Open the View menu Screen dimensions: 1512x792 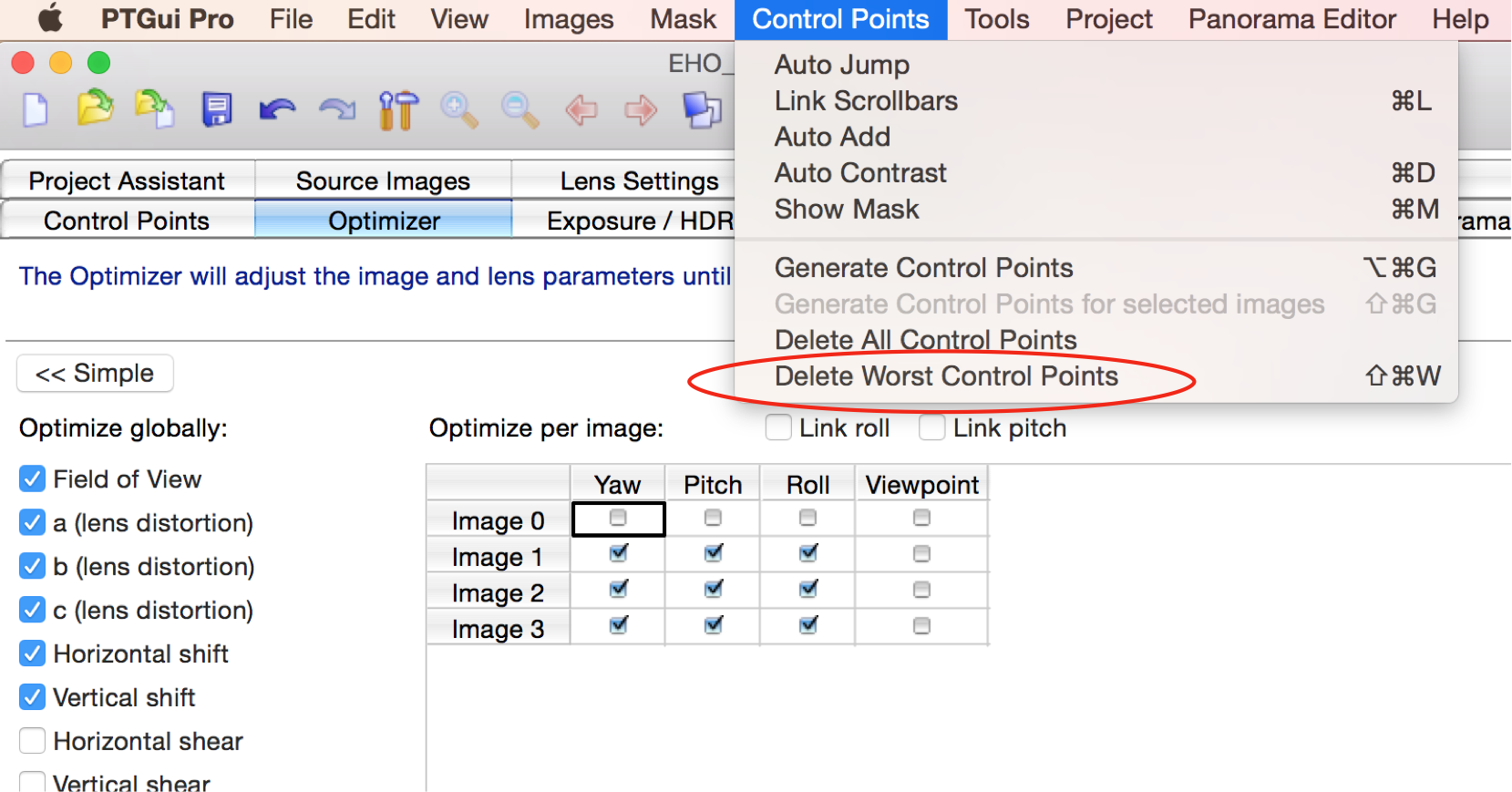[x=459, y=19]
